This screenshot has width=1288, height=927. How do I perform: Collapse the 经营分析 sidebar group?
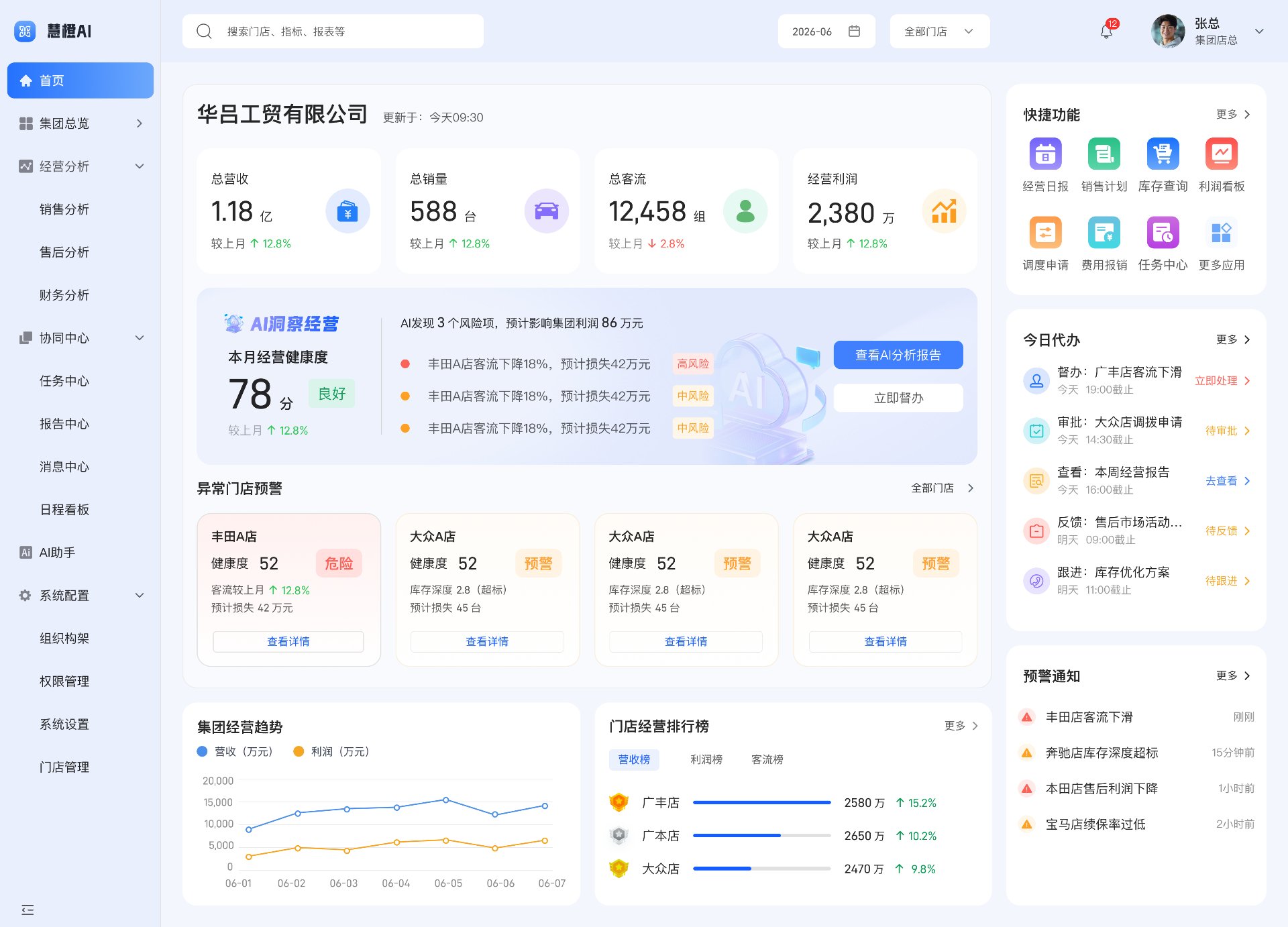tap(80, 166)
